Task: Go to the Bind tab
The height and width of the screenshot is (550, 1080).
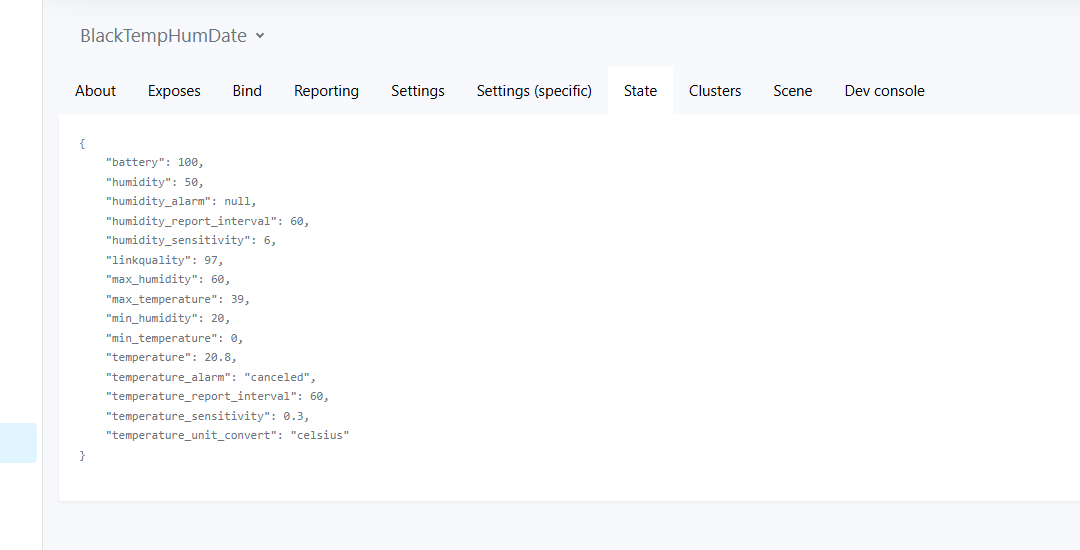Action: 247,91
